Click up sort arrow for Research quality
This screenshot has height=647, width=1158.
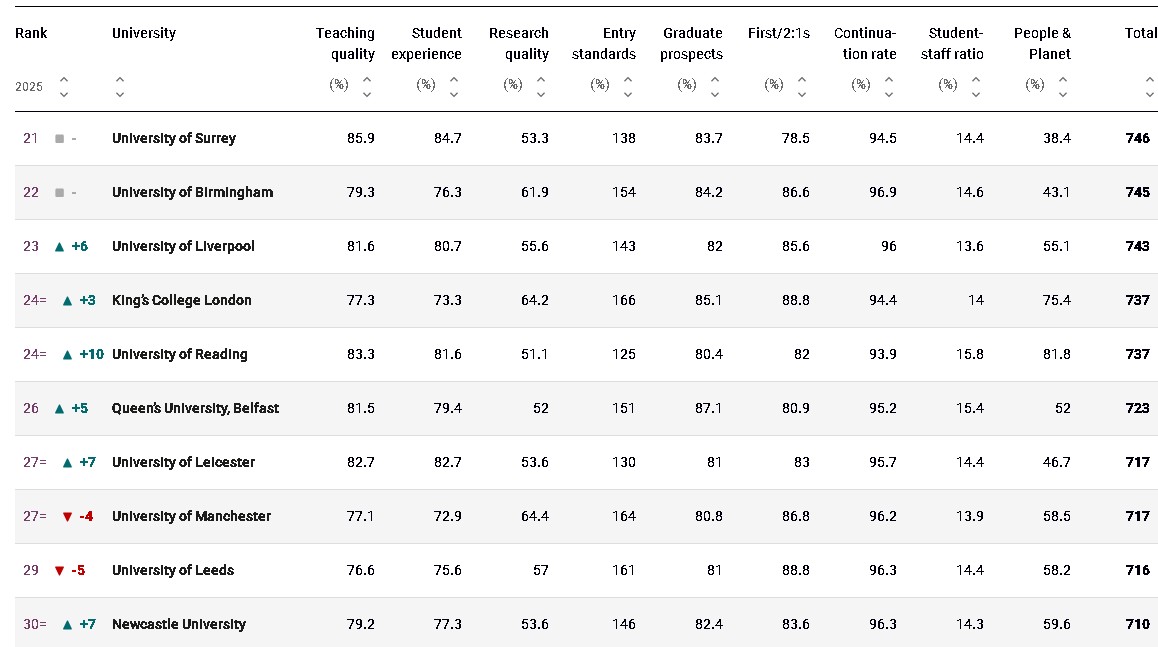pyautogui.click(x=541, y=79)
